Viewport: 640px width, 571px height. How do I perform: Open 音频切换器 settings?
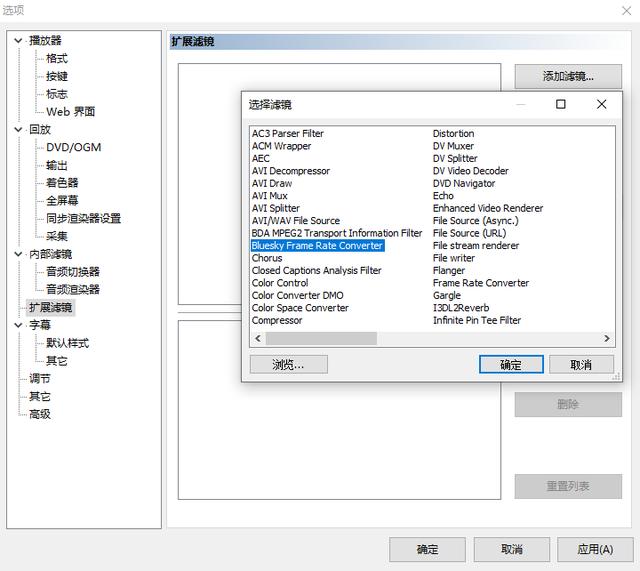point(73,271)
